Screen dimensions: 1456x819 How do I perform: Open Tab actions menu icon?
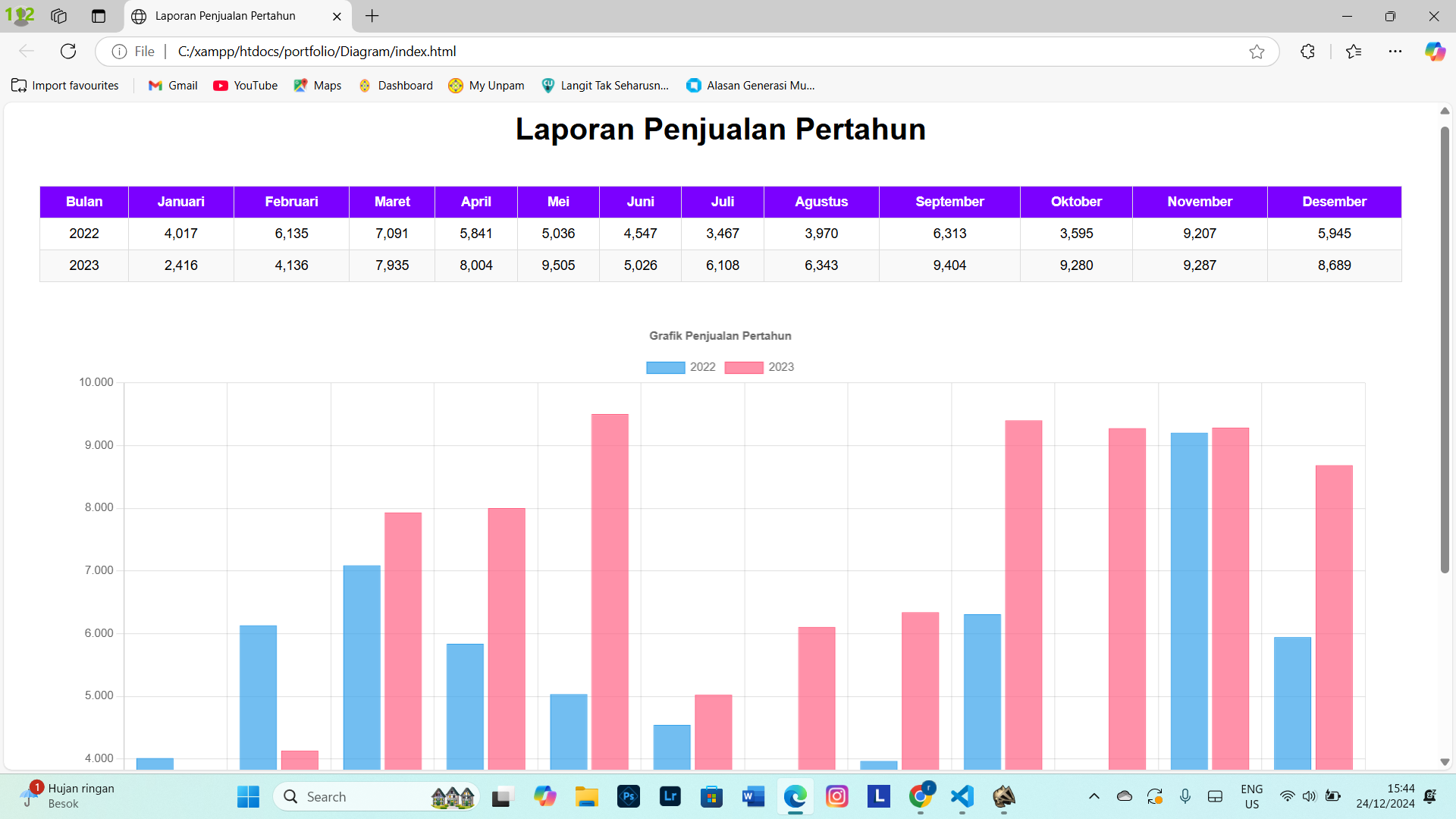click(x=99, y=16)
